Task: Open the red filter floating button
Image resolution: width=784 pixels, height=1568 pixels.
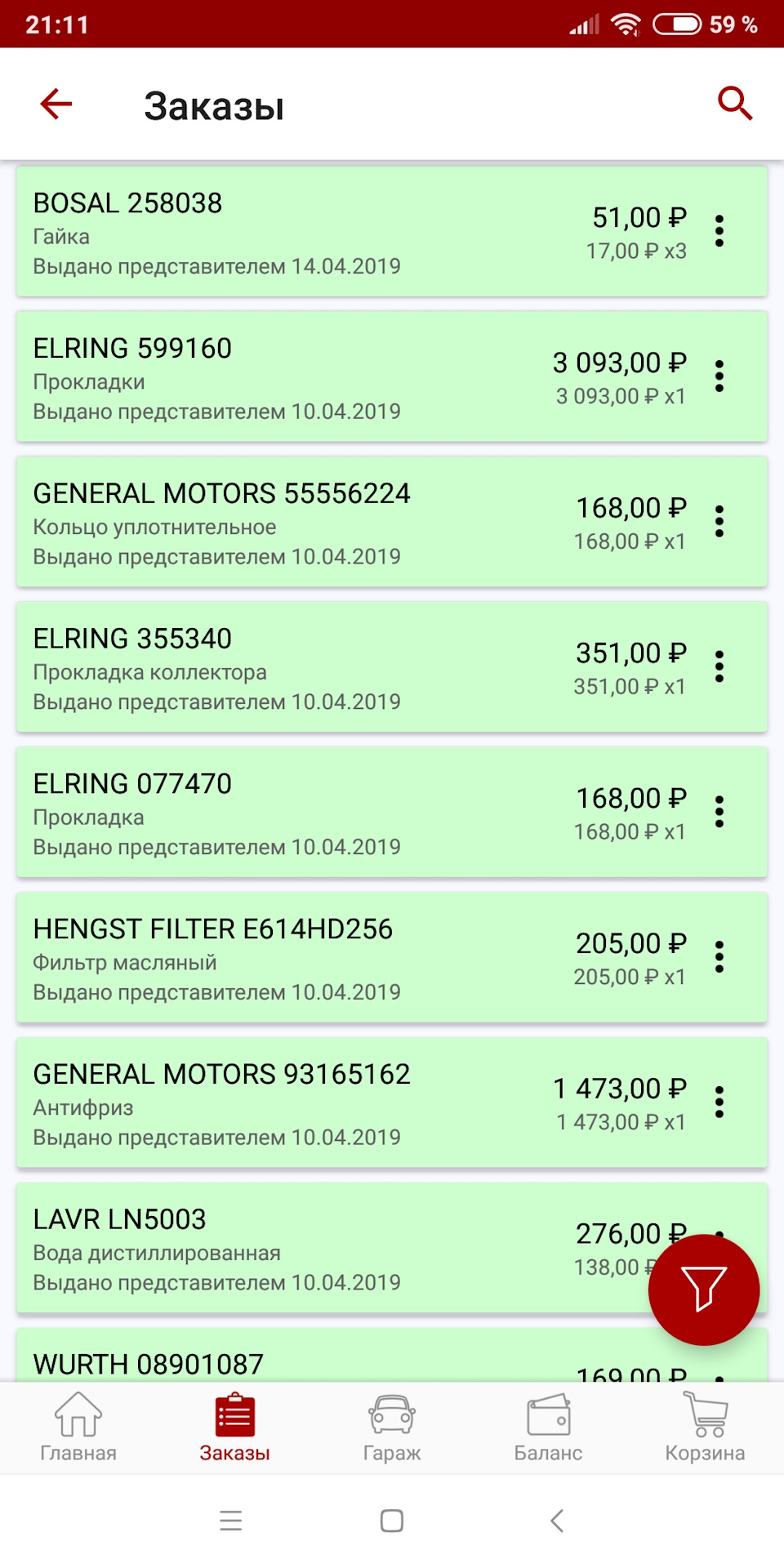Action: point(703,1290)
